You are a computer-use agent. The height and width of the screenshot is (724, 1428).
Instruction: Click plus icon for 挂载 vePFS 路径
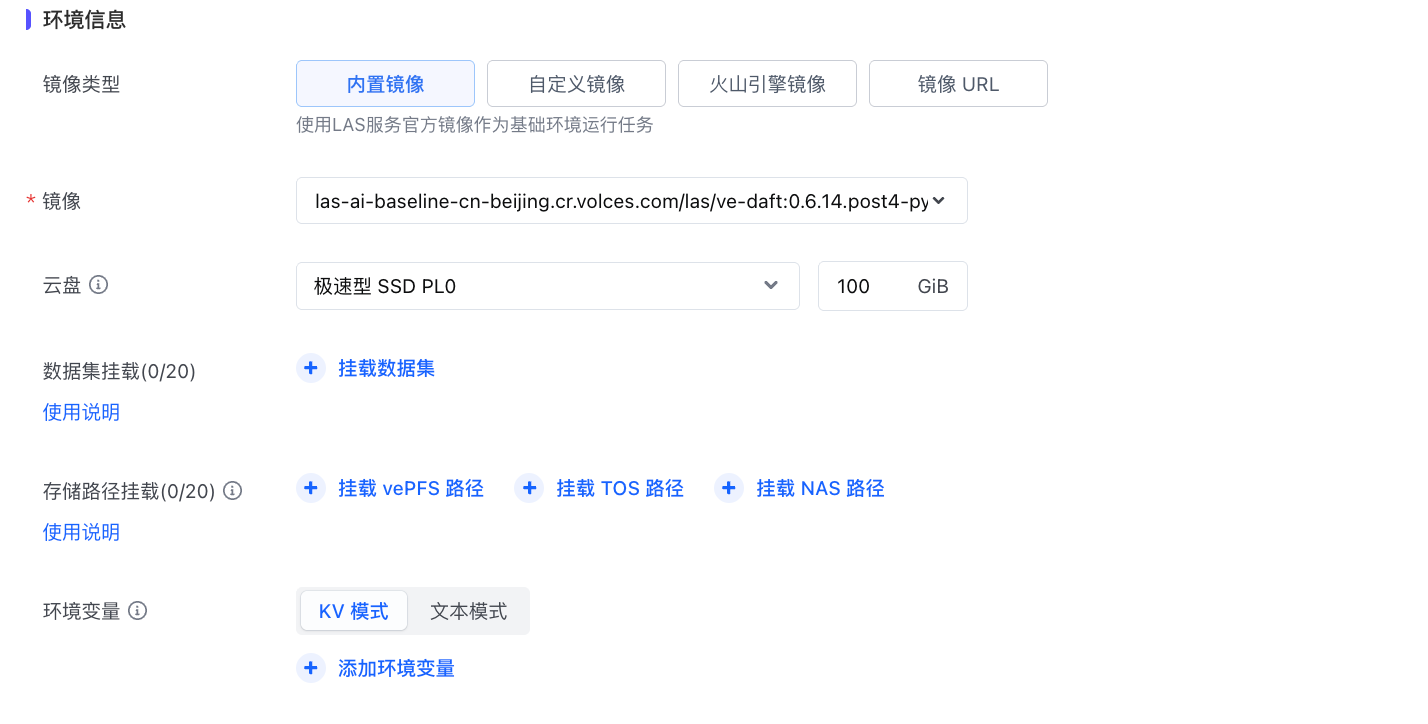[311, 488]
